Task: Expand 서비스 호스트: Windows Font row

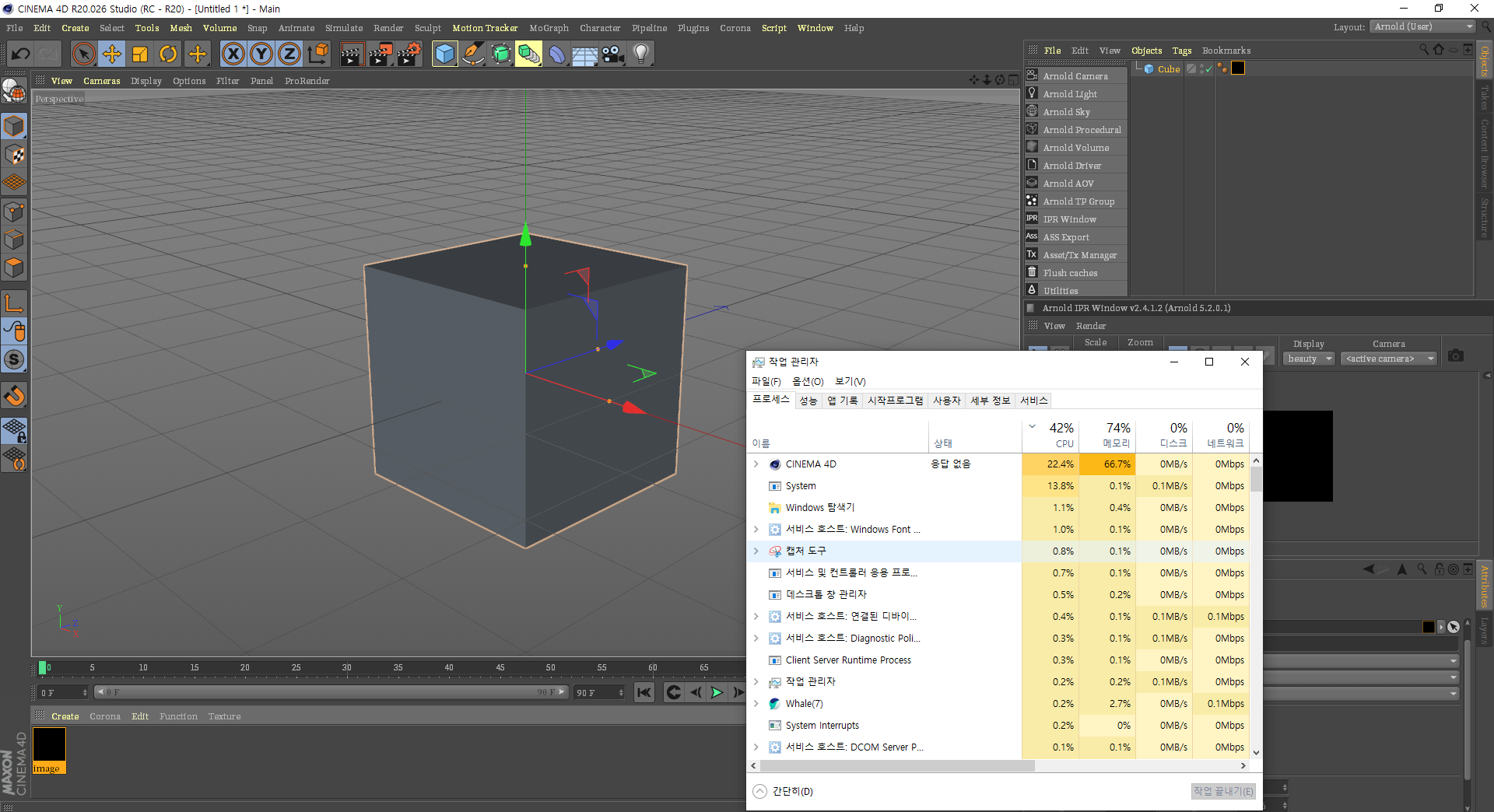Action: (x=756, y=530)
